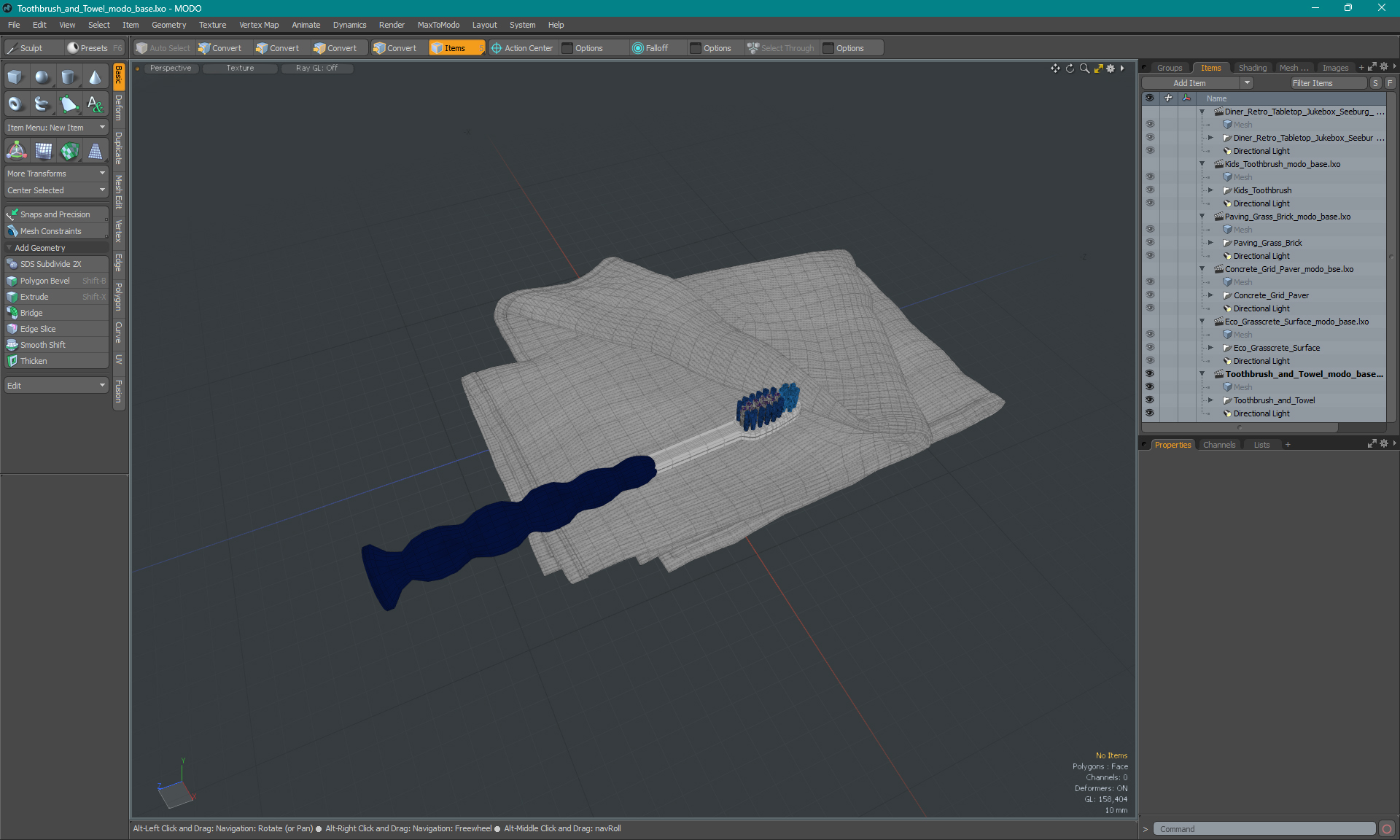1400x840 pixels.
Task: Open the Texture menu
Action: pyautogui.click(x=212, y=24)
